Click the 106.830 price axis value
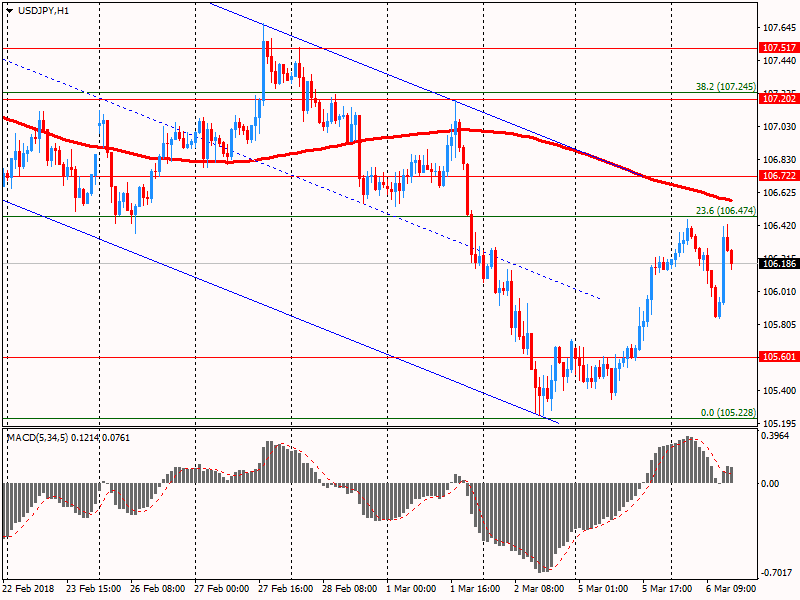 coord(779,160)
